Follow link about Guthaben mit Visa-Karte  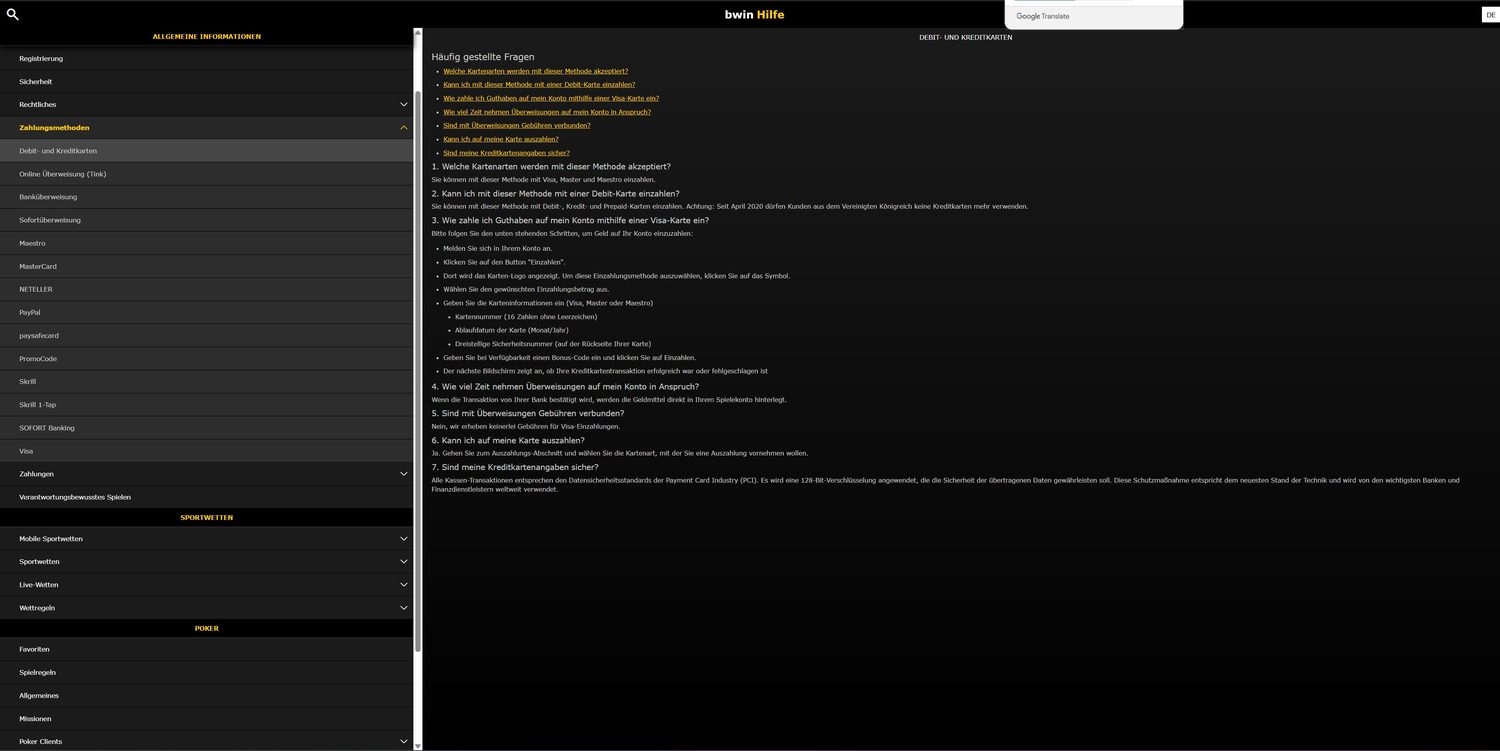click(551, 98)
